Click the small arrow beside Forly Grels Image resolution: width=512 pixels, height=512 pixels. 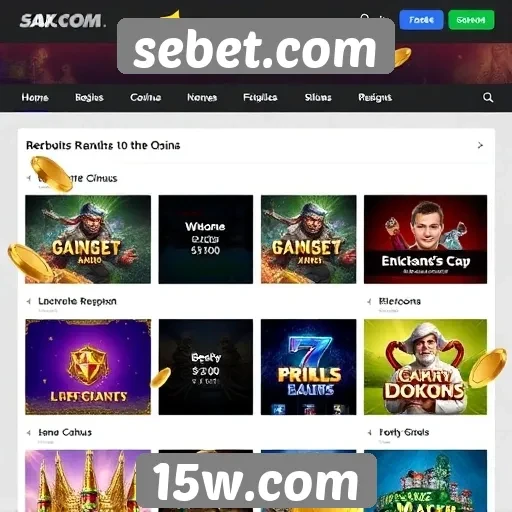pyautogui.click(x=369, y=433)
